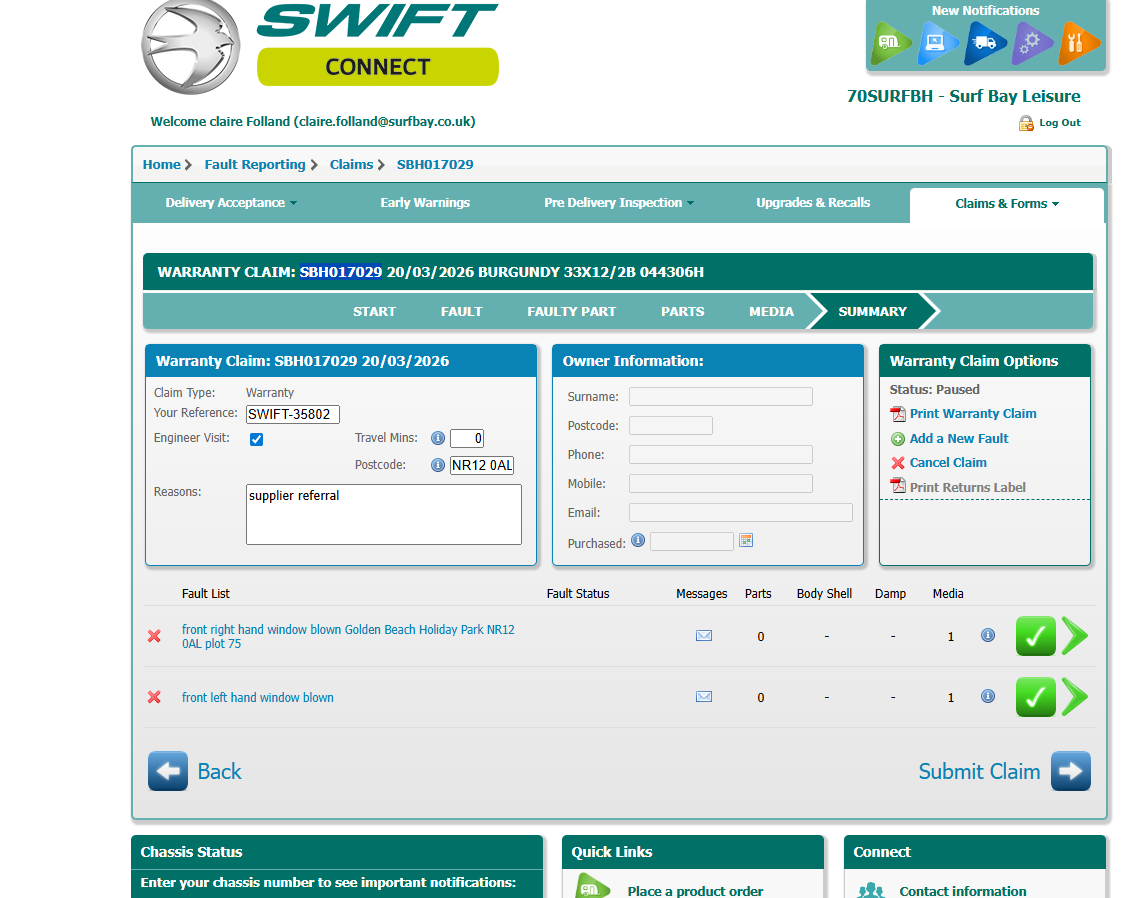Viewport: 1136px width, 898px height.
Task: Expand the Pre Delivery Inspection menu
Action: click(619, 203)
